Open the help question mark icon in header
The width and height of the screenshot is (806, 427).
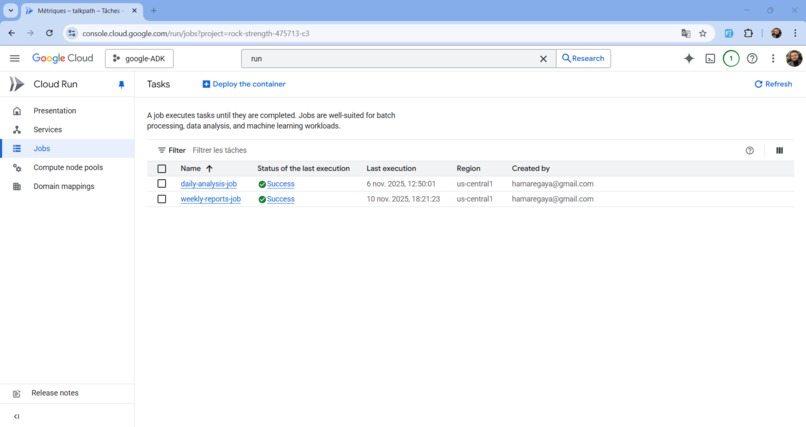[x=752, y=59]
